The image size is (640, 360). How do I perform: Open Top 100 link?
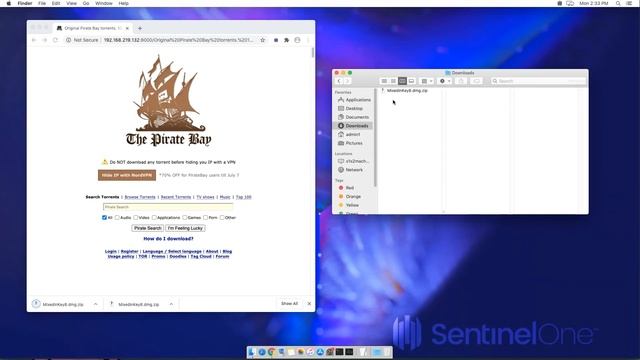coord(244,197)
